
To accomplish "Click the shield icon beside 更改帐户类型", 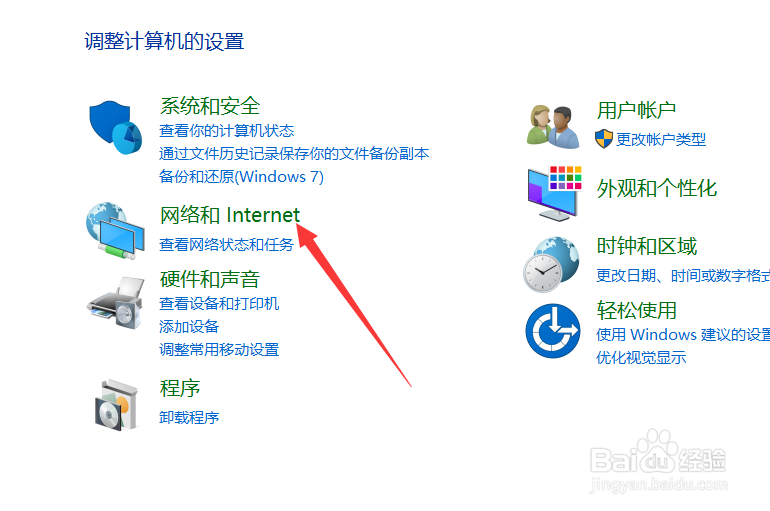I will click(604, 139).
